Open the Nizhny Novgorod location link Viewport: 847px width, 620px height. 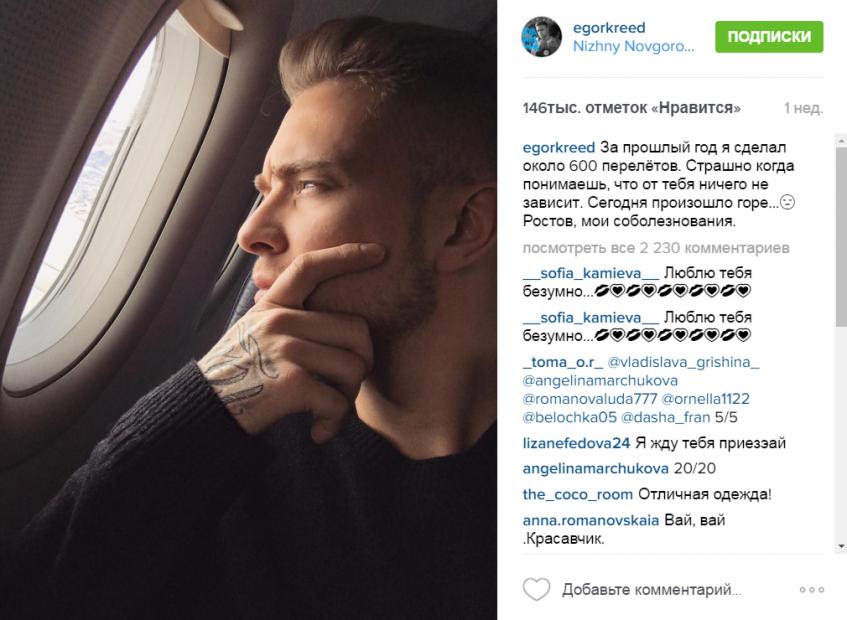coord(634,46)
